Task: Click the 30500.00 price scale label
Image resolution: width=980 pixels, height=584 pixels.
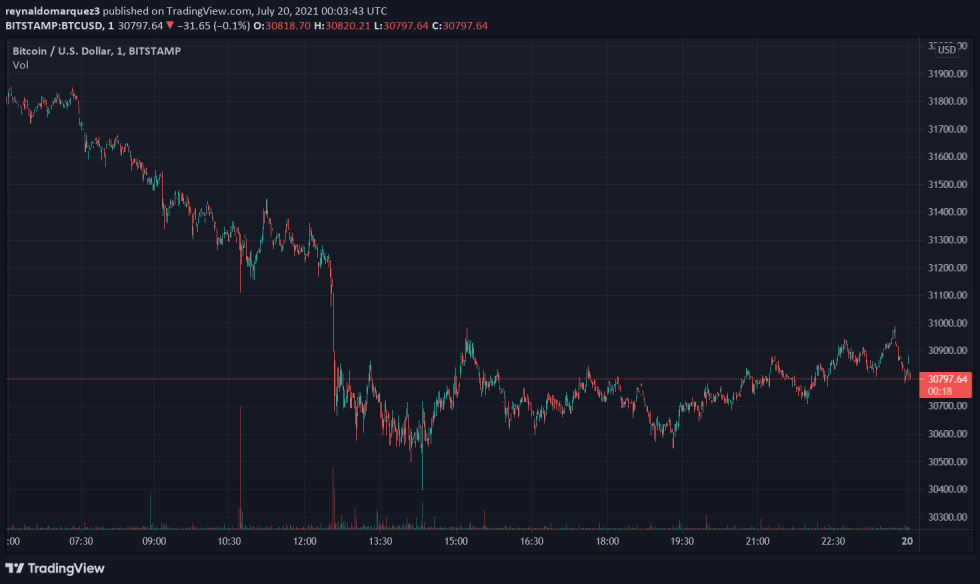Action: pos(946,459)
